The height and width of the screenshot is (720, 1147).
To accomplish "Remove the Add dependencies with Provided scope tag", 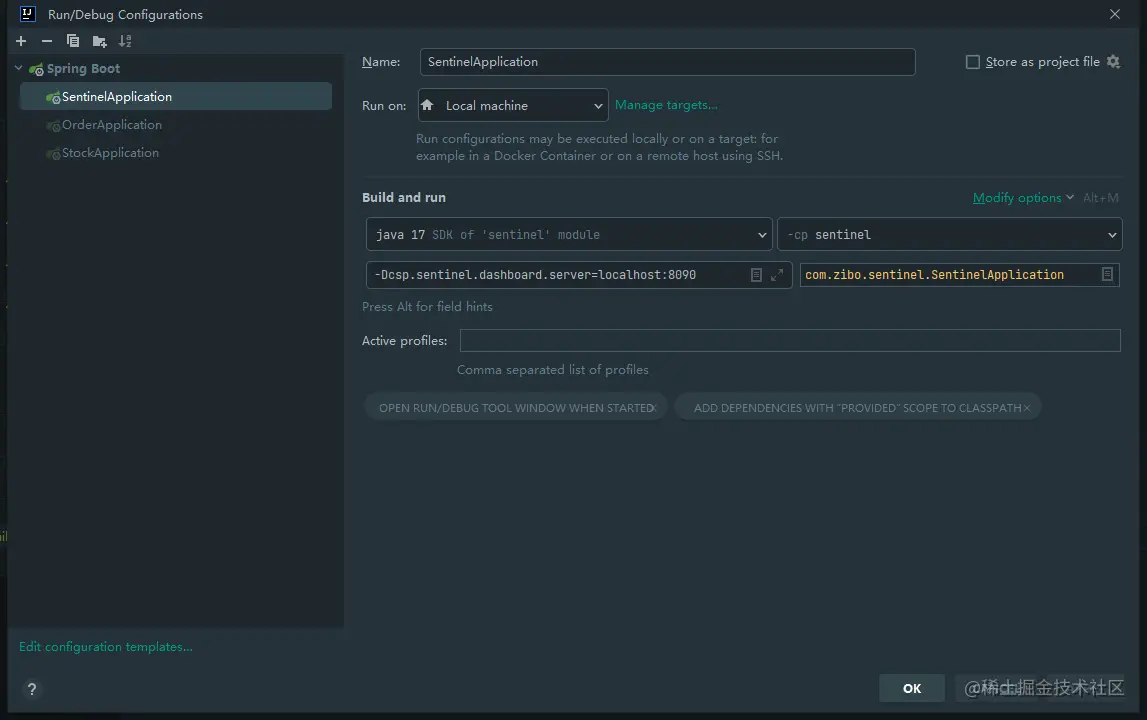I will [1026, 408].
